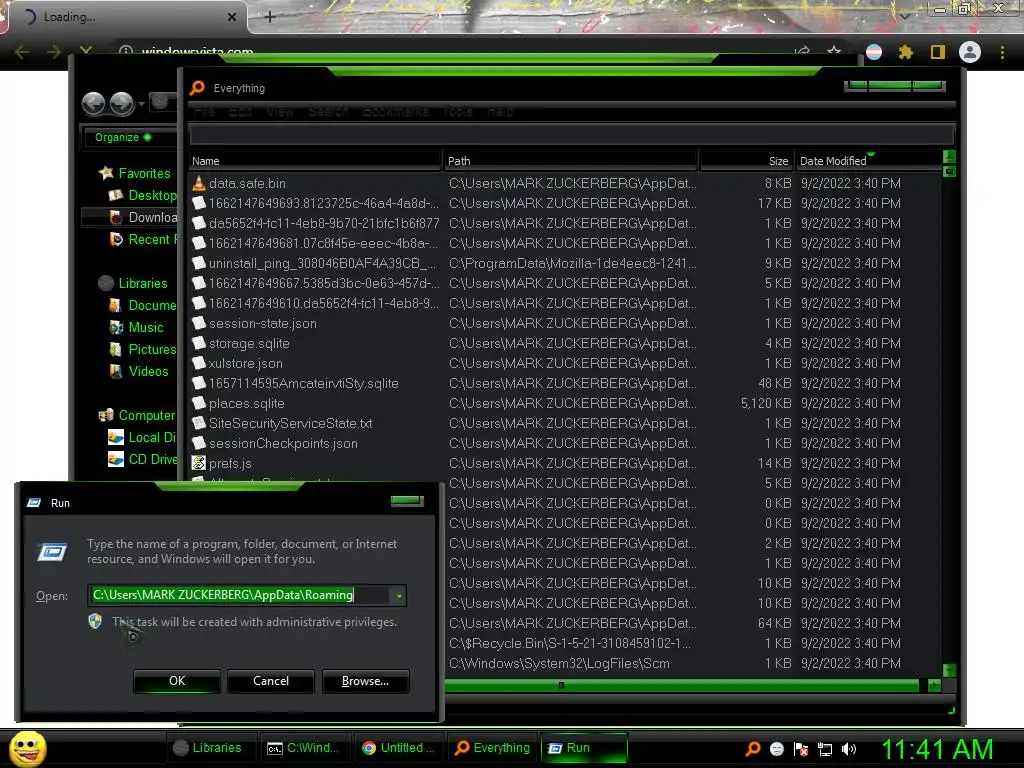Click the smiley face Start button

point(27,748)
